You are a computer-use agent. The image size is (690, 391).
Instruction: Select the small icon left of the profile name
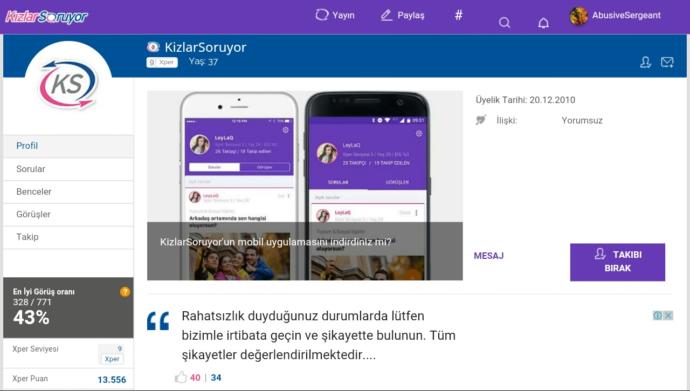(153, 47)
